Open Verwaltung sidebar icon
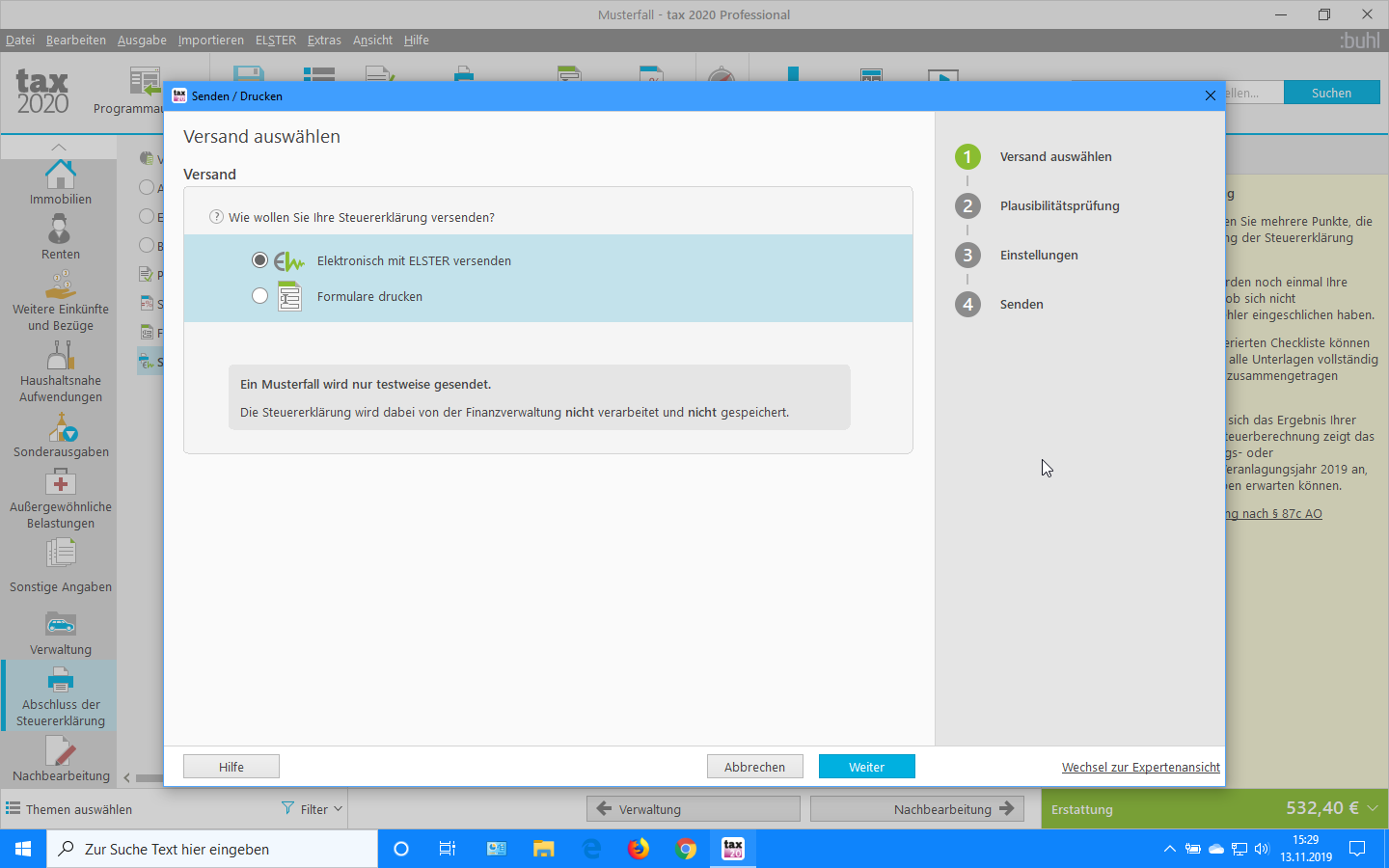The width and height of the screenshot is (1389, 868). [60, 625]
